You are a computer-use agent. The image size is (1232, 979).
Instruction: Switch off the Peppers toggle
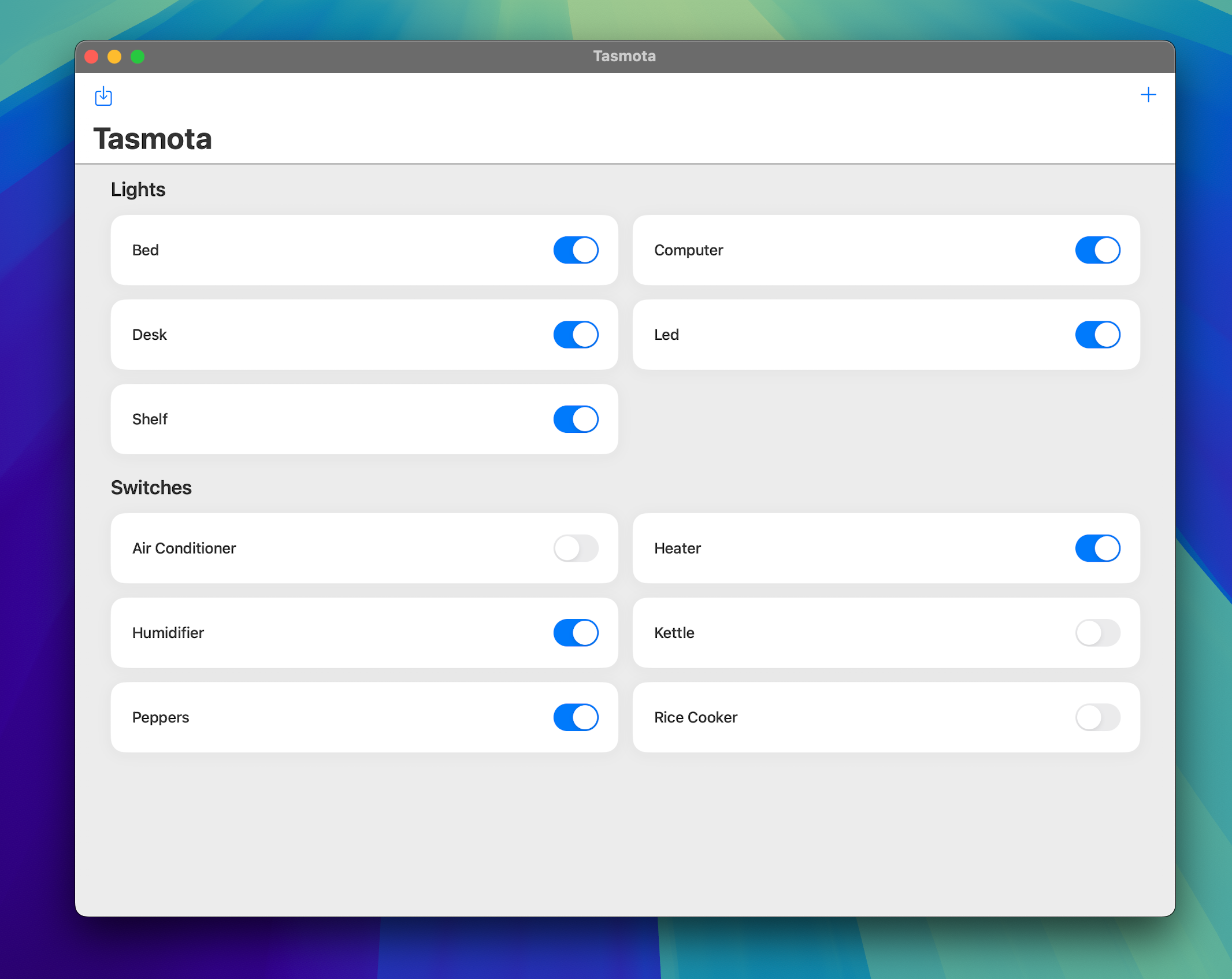(x=576, y=717)
